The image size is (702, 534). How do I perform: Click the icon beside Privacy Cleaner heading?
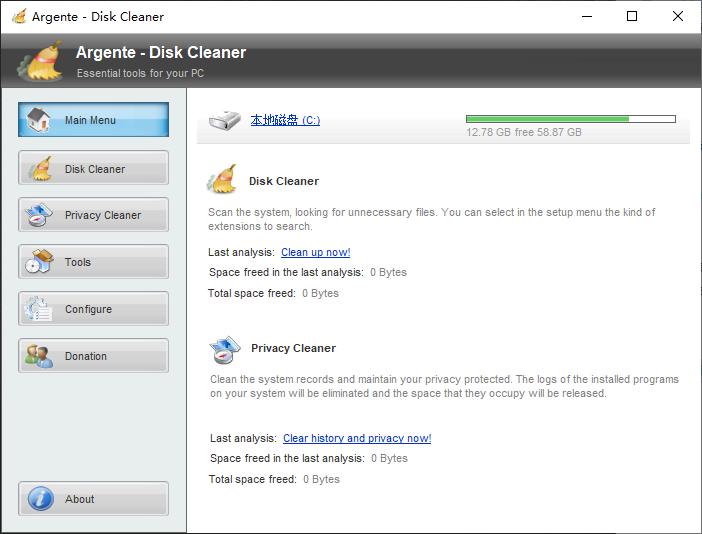[225, 350]
